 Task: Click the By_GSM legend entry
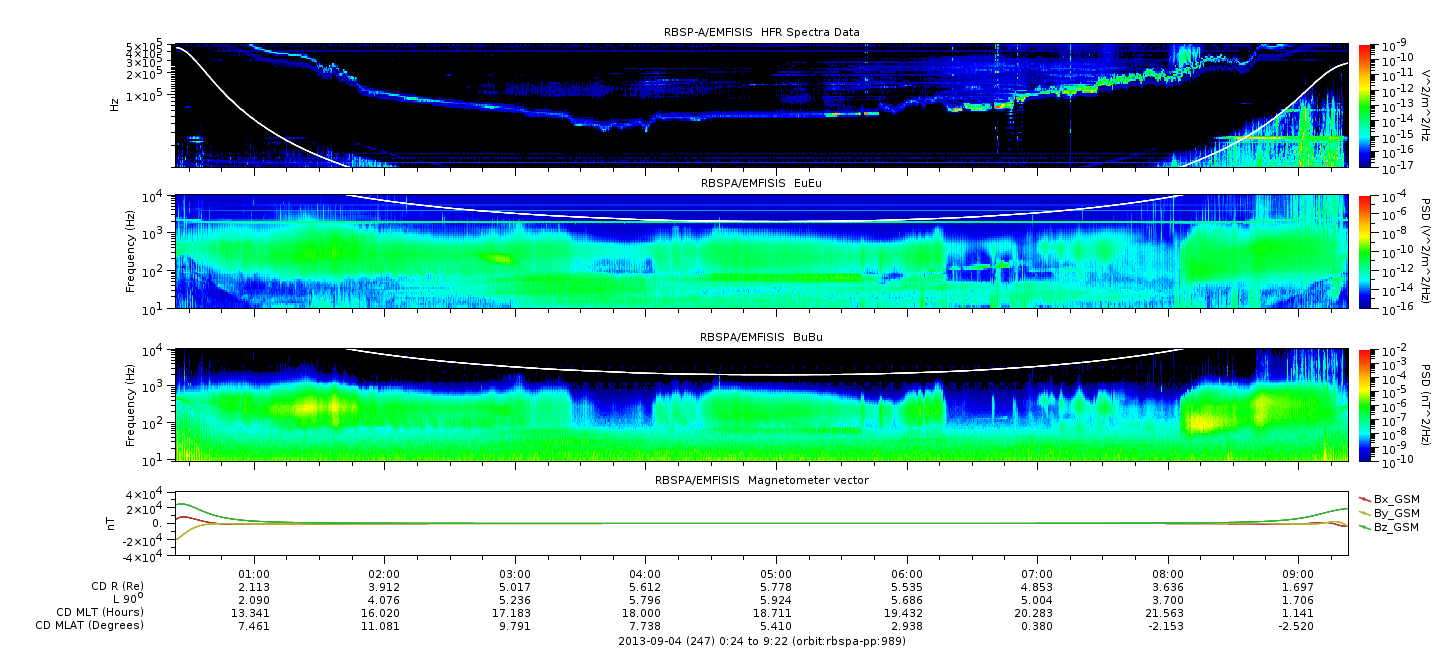click(1395, 513)
